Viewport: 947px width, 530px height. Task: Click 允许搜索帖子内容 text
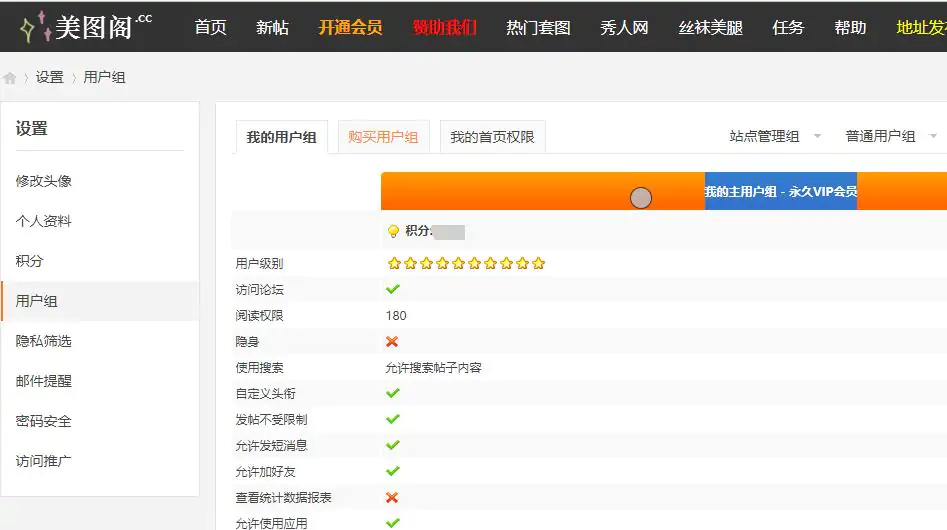coord(434,368)
